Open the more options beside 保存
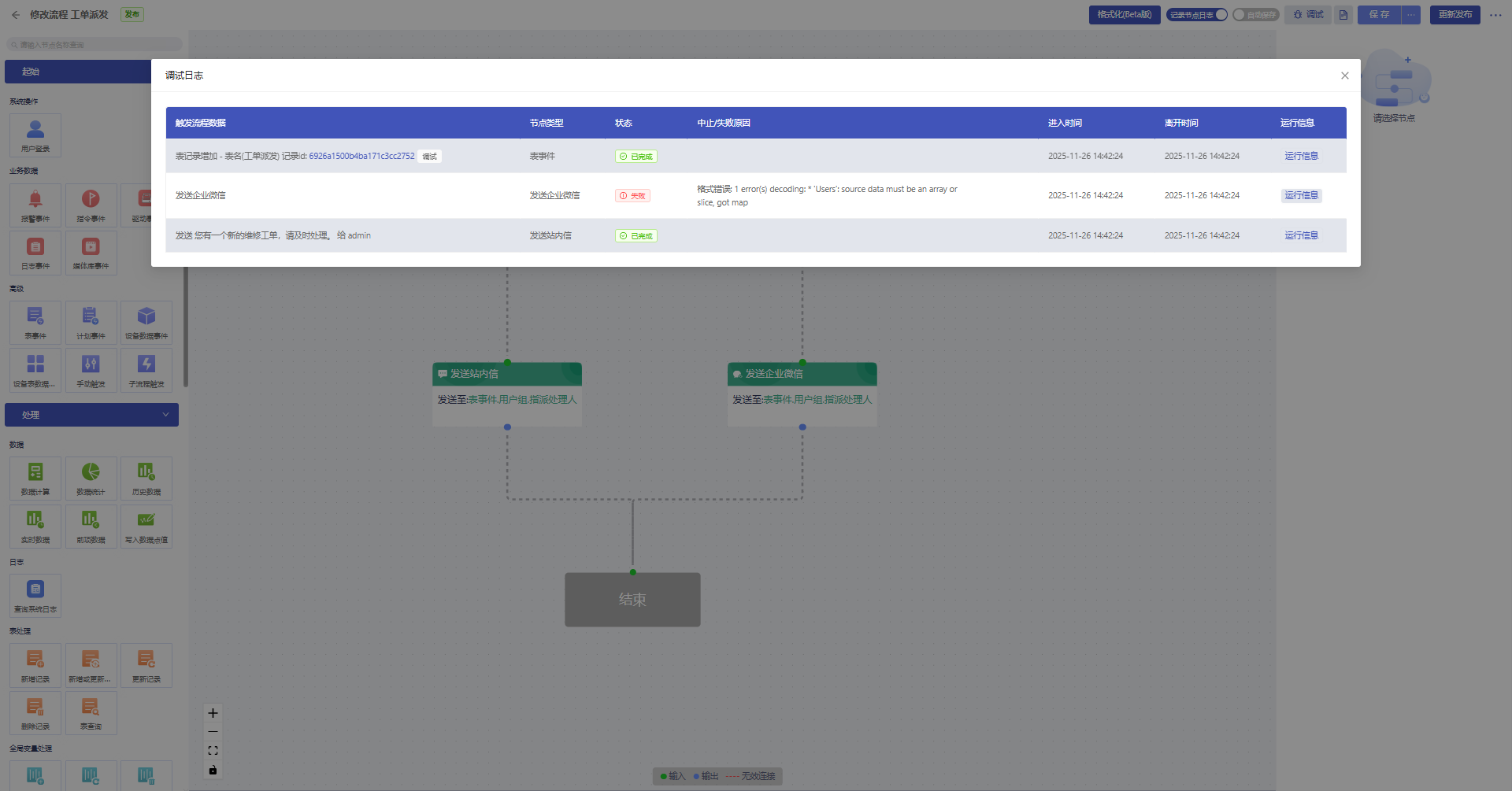The image size is (1512, 791). [1411, 15]
